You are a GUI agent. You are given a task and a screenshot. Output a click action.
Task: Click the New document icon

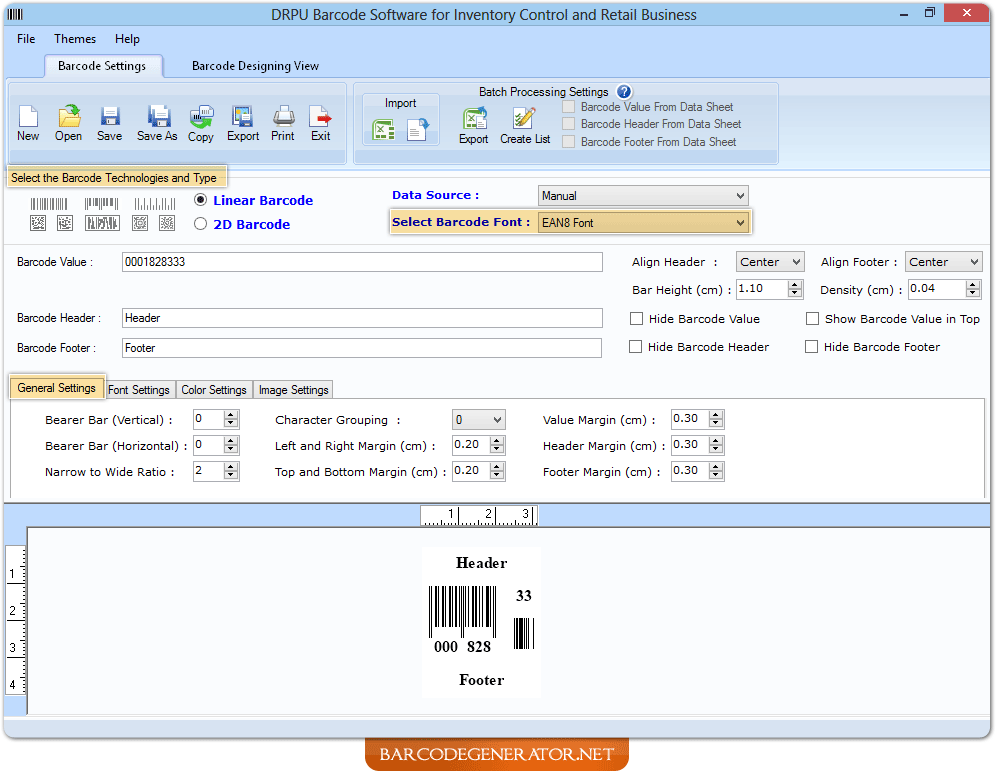[x=28, y=116]
